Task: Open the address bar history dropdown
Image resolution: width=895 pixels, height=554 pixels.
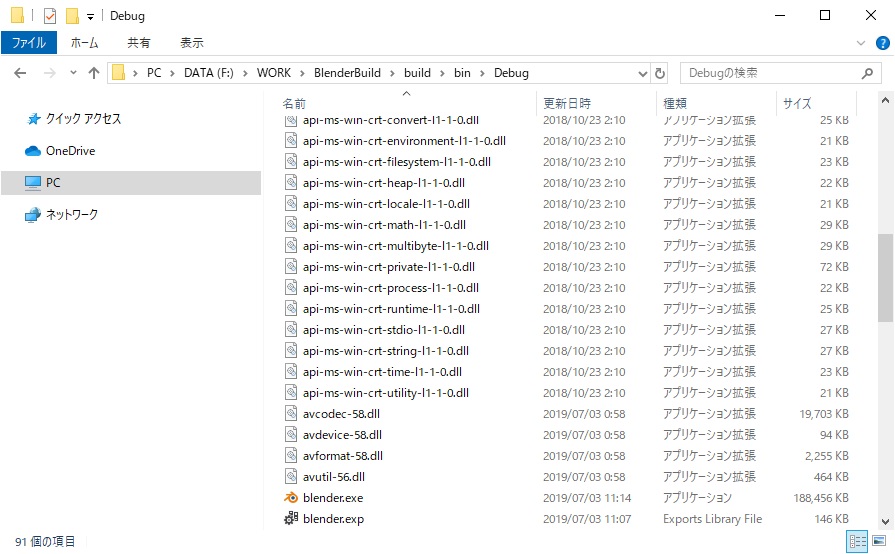Action: coord(643,73)
